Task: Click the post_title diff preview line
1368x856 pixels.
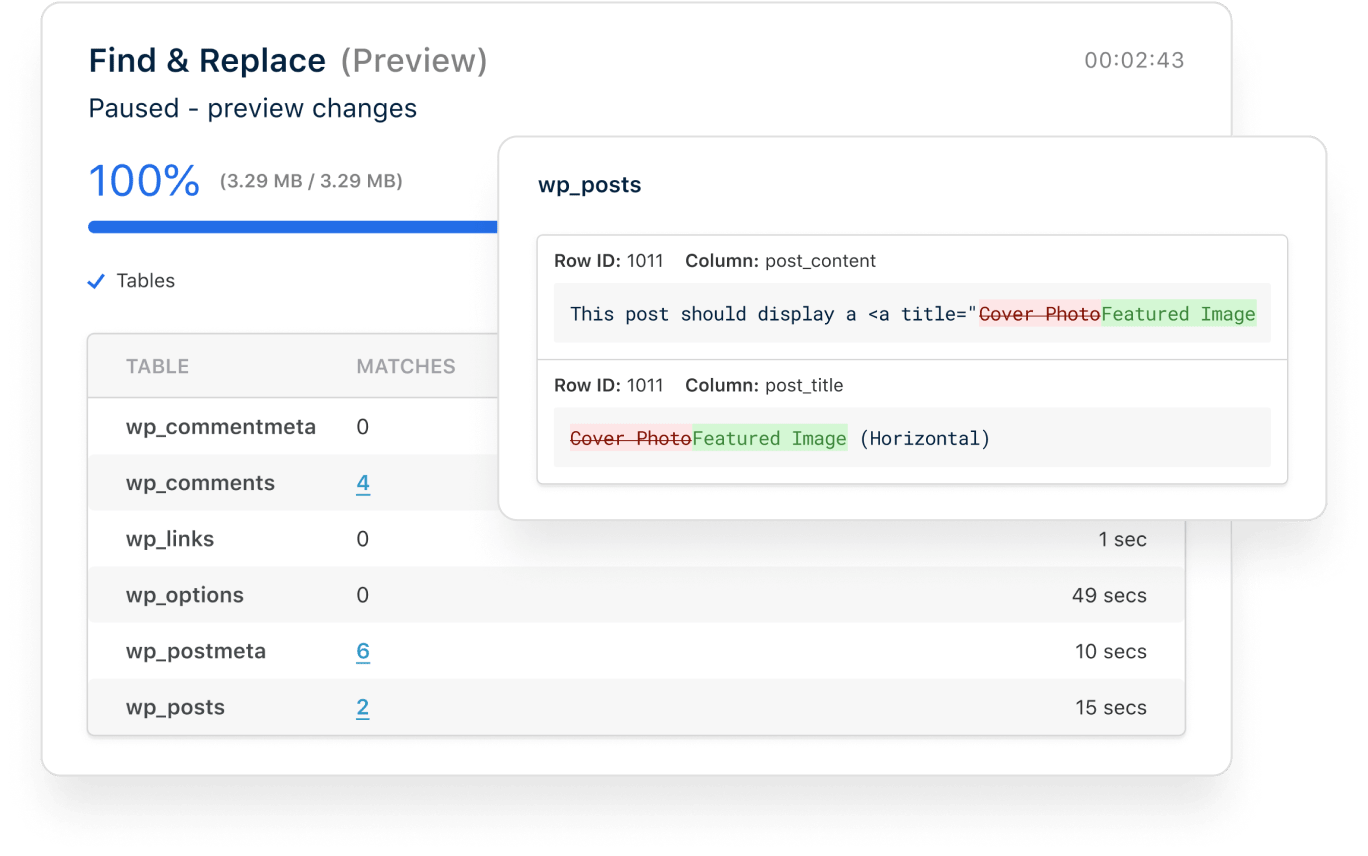Action: [912, 438]
